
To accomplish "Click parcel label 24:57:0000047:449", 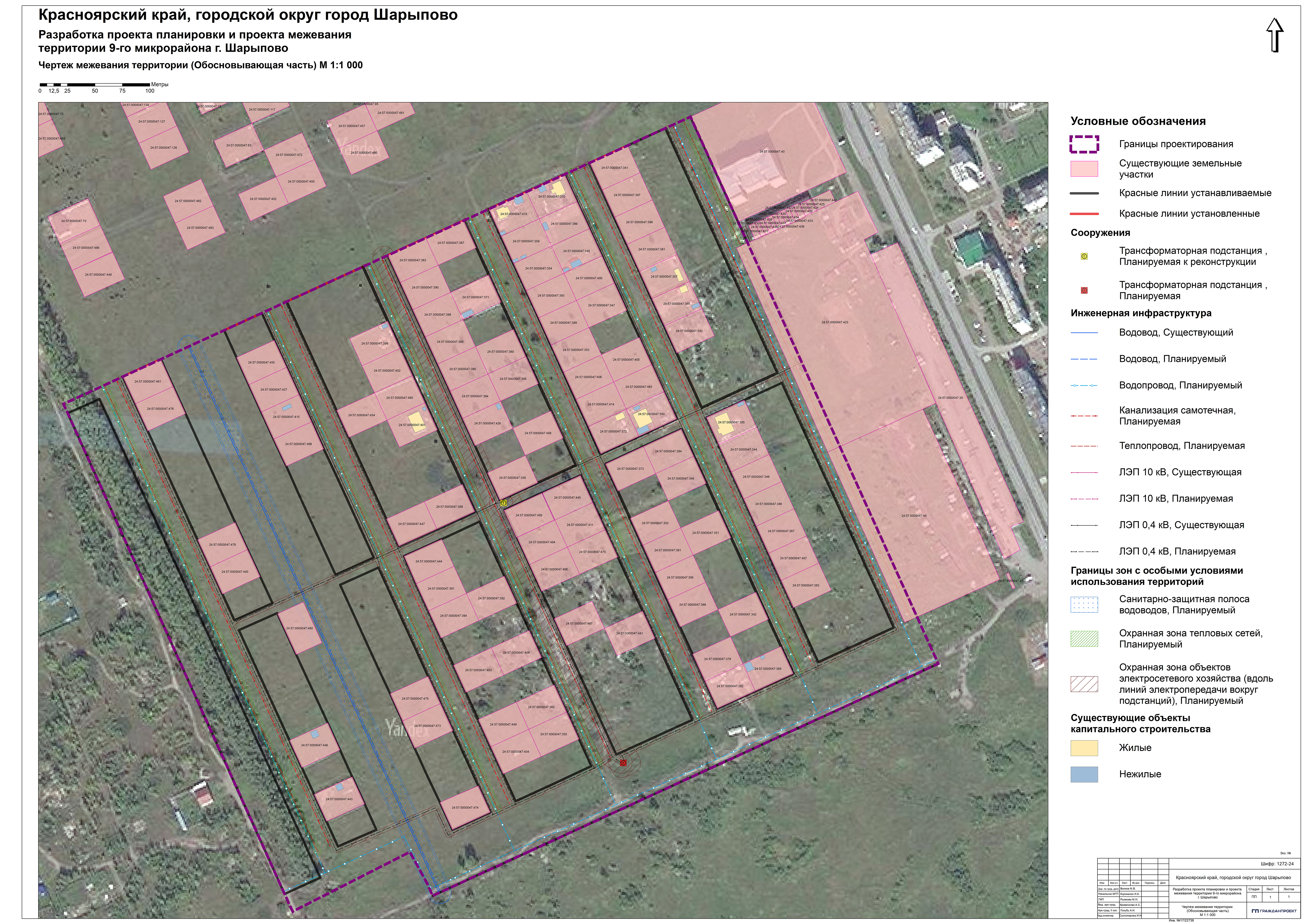I will tap(503, 725).
